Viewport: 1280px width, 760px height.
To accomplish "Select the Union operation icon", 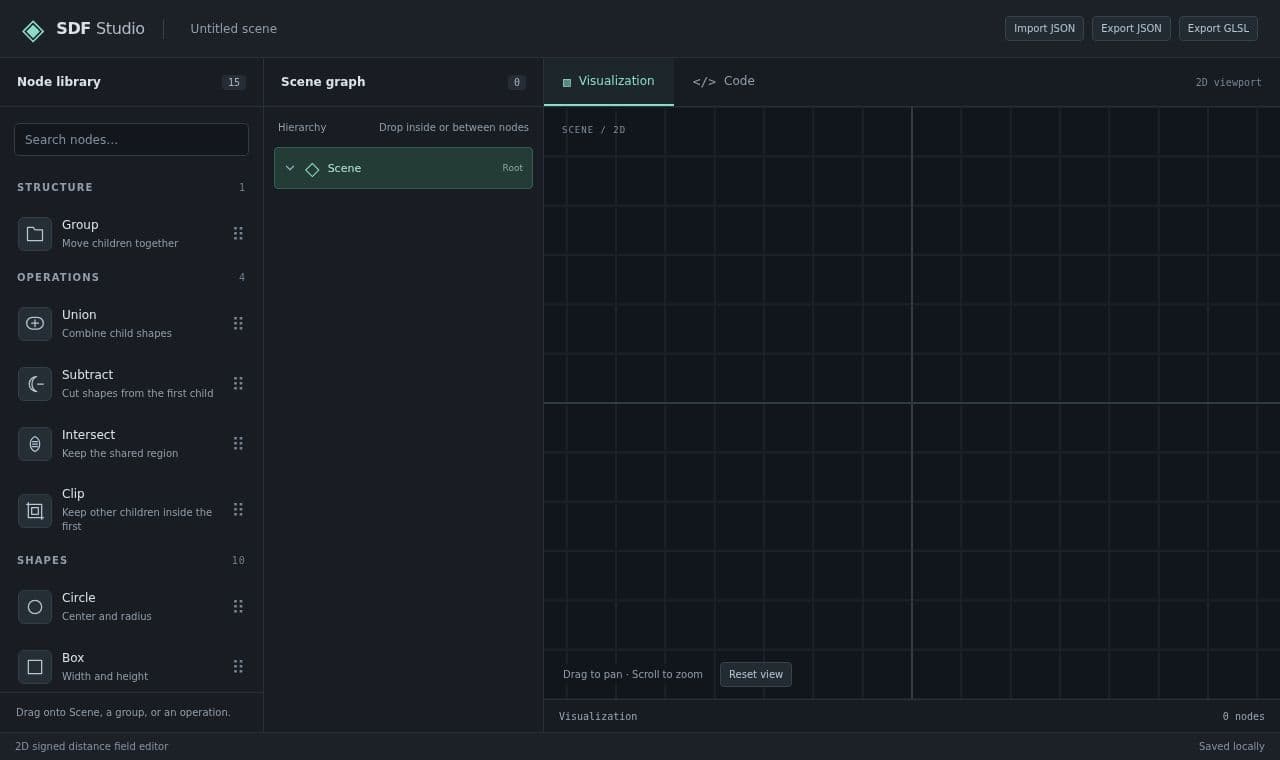I will (35, 324).
